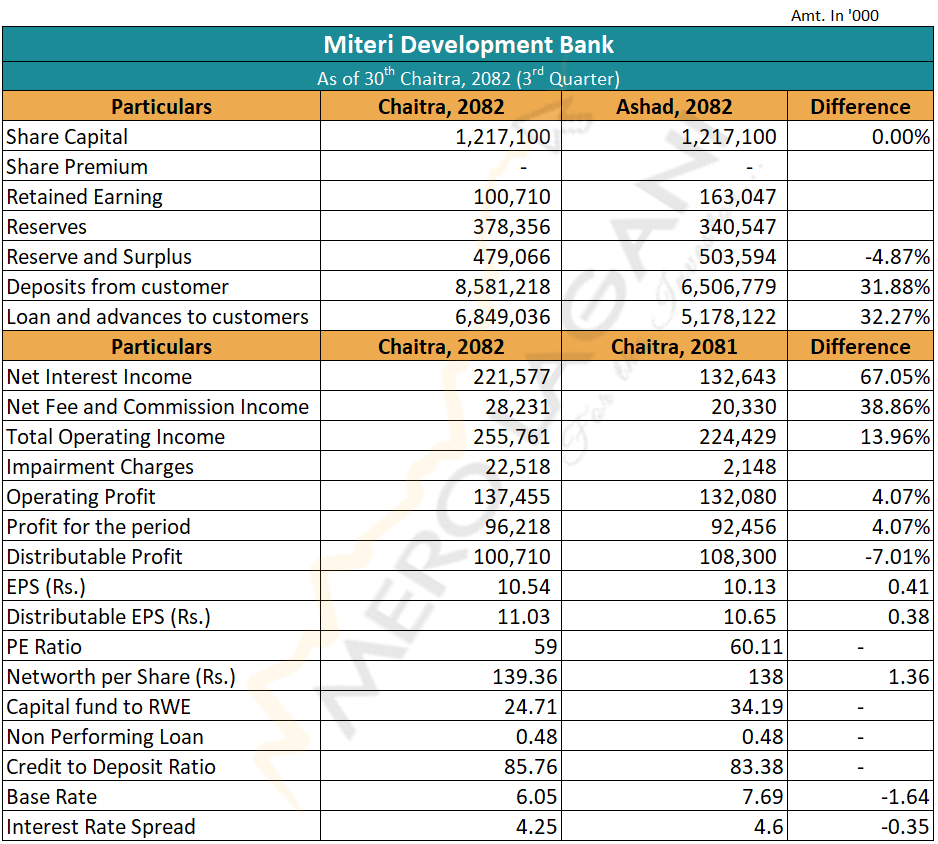Select Deposits from customer value 8,581,218

point(503,287)
